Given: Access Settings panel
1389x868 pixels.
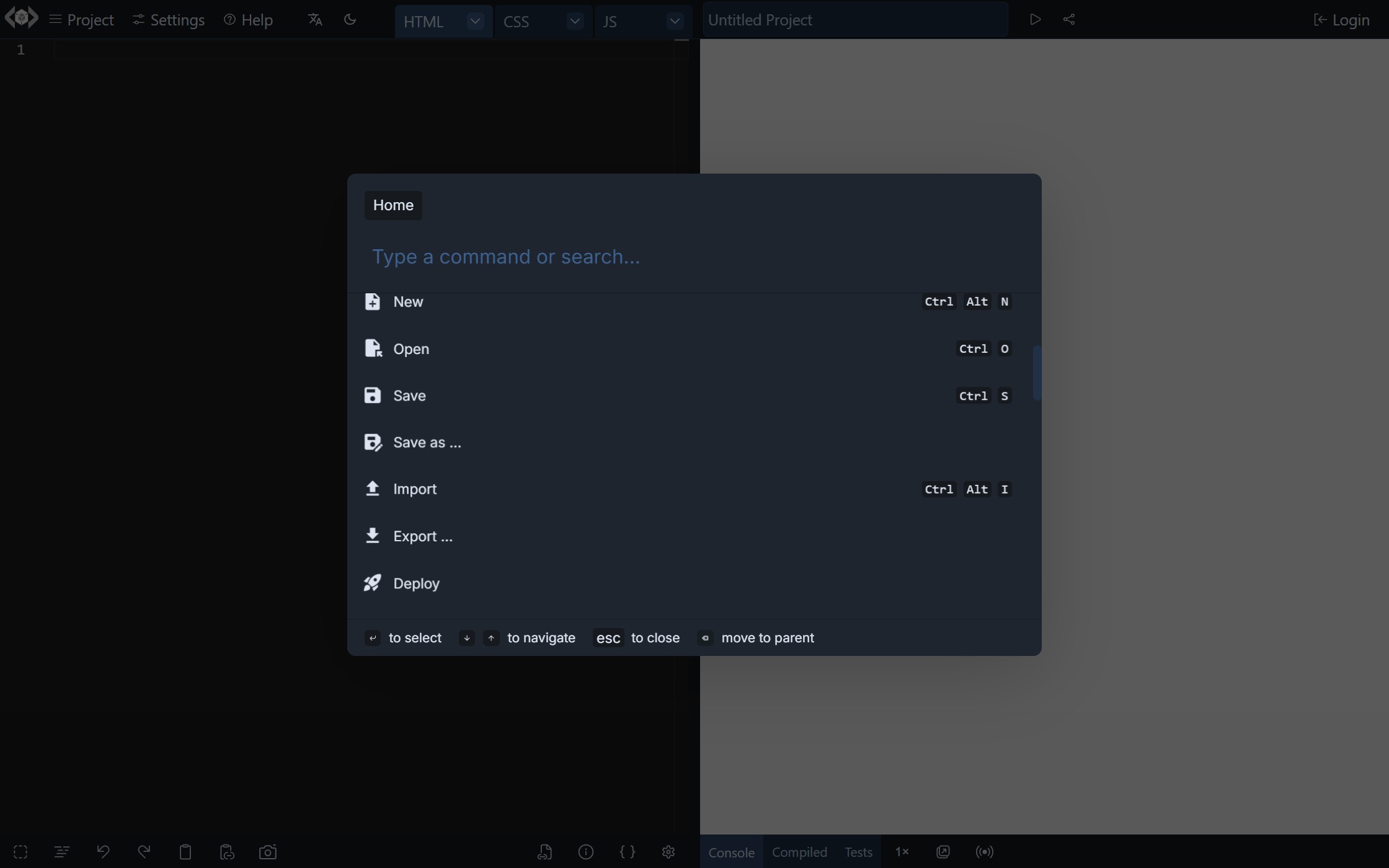Looking at the screenshot, I should pyautogui.click(x=167, y=20).
